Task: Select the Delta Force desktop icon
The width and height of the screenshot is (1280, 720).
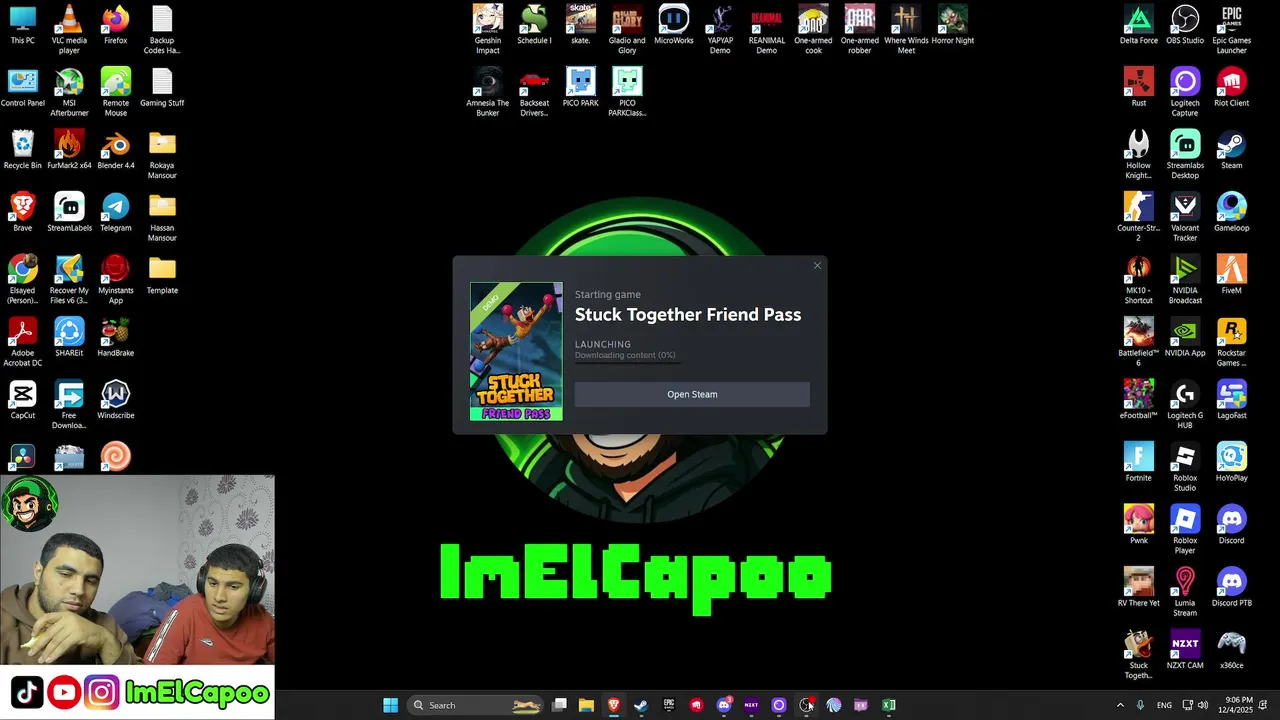Action: pyautogui.click(x=1139, y=25)
